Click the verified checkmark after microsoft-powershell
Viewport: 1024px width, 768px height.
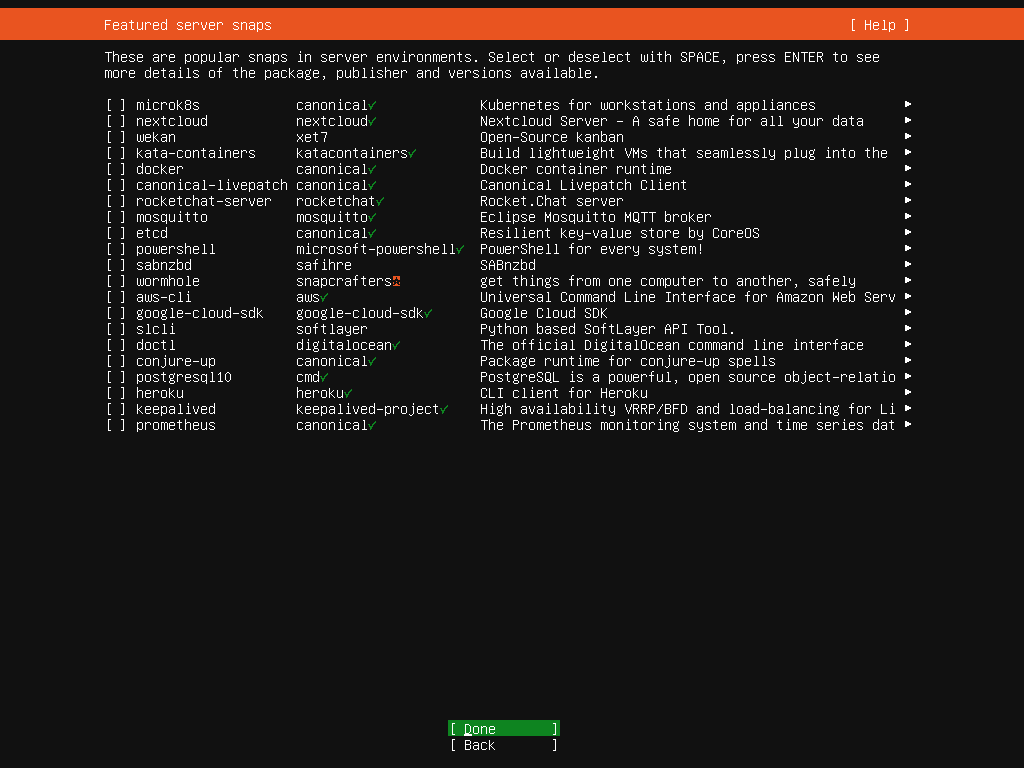[x=460, y=249]
